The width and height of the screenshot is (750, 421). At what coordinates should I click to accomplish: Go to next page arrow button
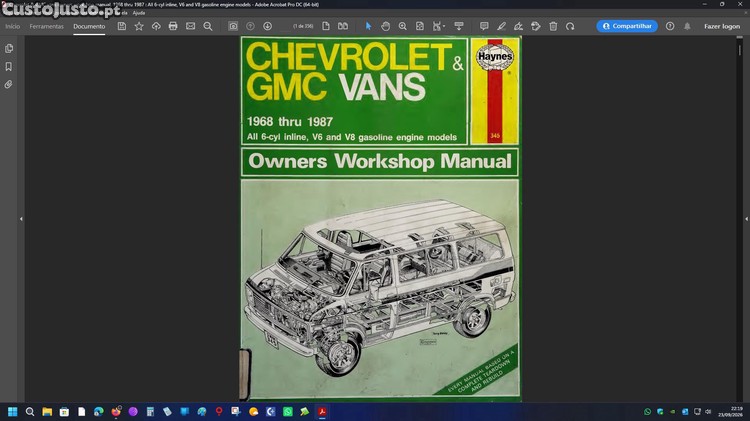pos(267,26)
